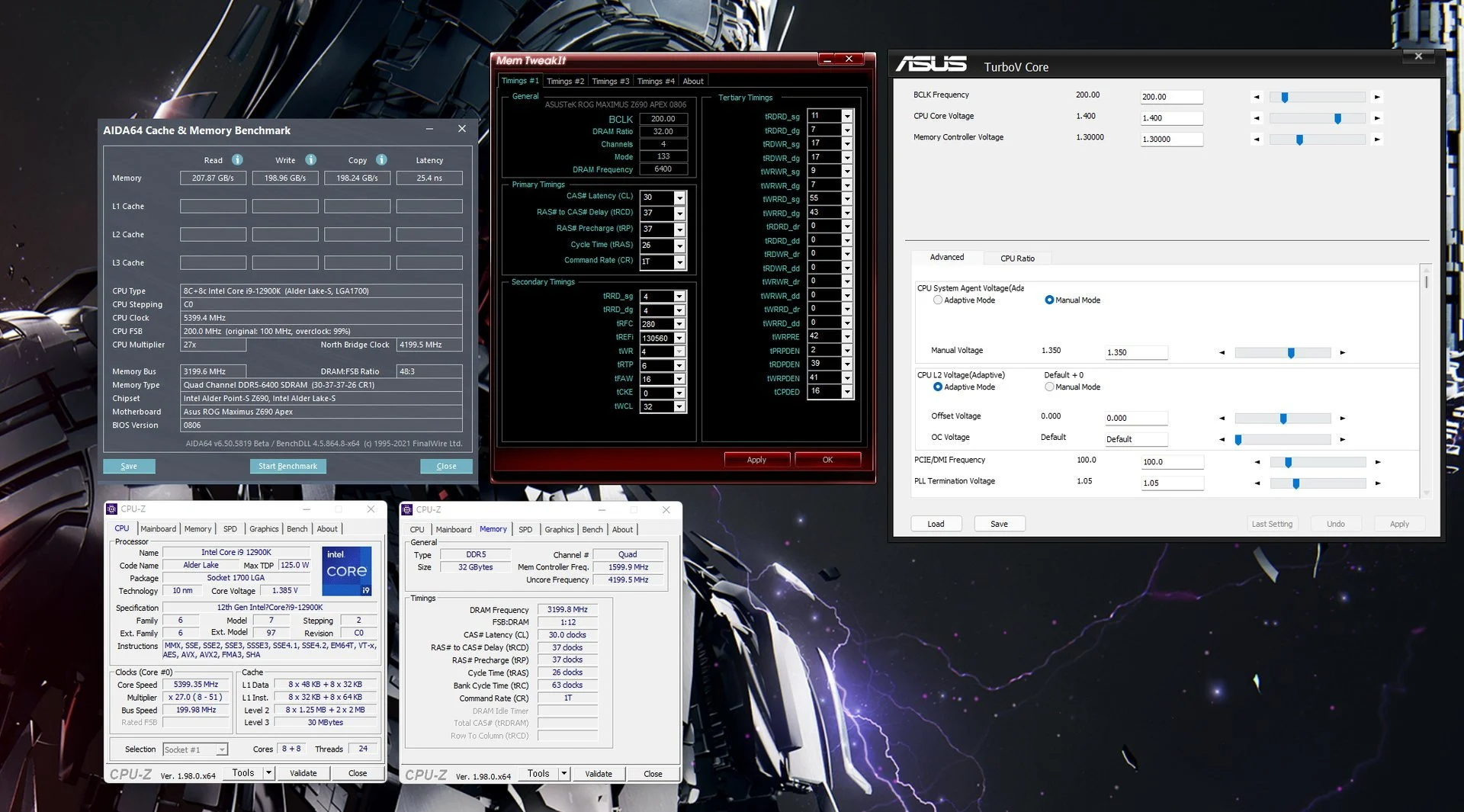
Task: Click Save button in AIDA64 benchmark window
Action: (x=129, y=467)
